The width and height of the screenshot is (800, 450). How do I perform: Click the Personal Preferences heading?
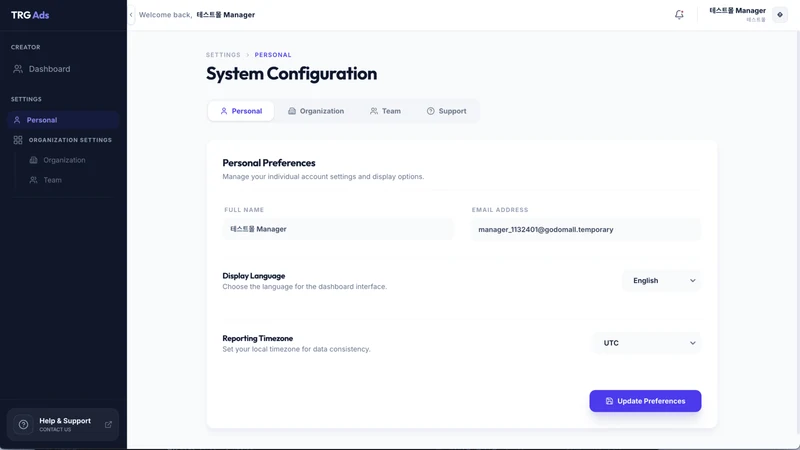coord(269,163)
